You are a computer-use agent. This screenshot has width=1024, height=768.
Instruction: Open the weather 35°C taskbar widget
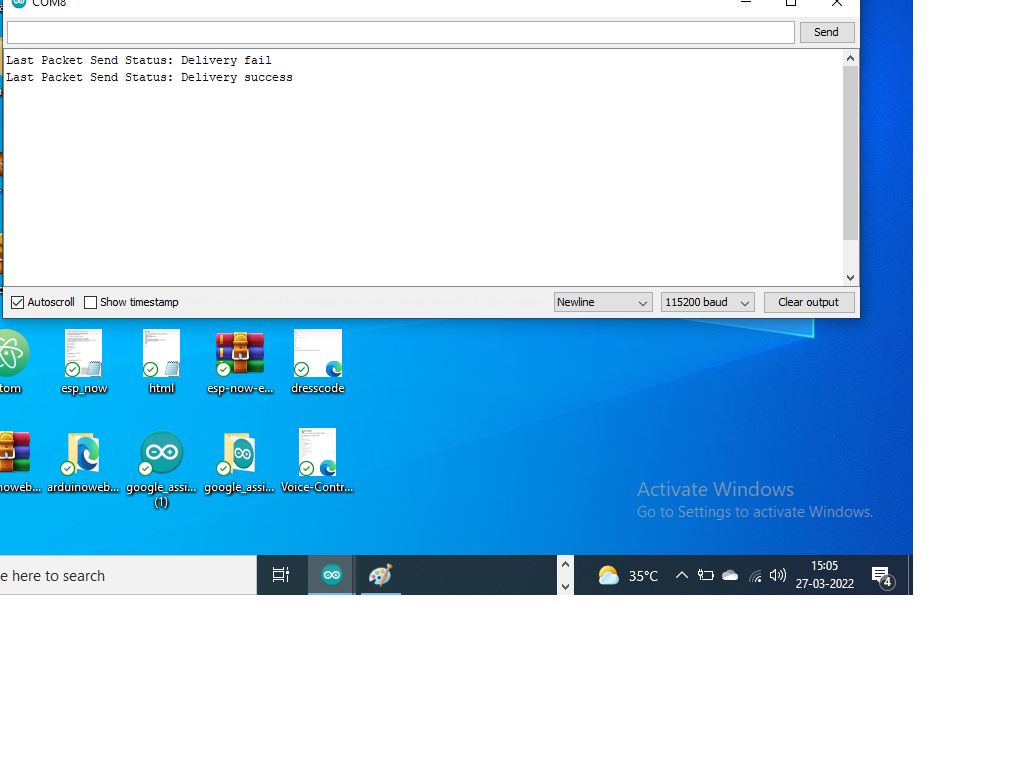(x=628, y=575)
